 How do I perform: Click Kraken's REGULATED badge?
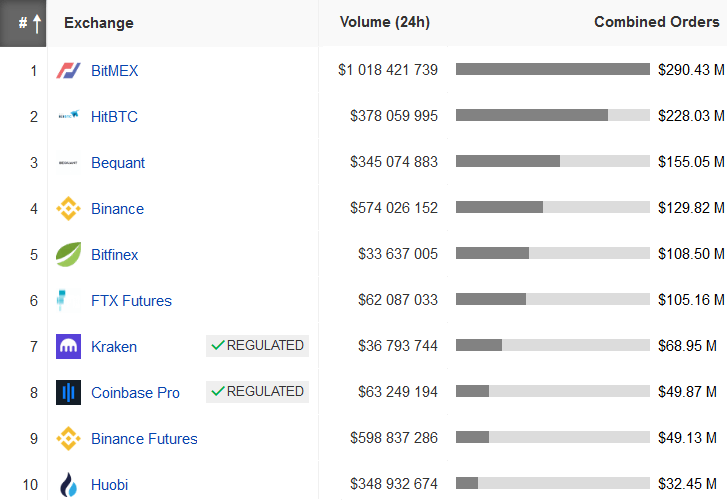click(257, 346)
